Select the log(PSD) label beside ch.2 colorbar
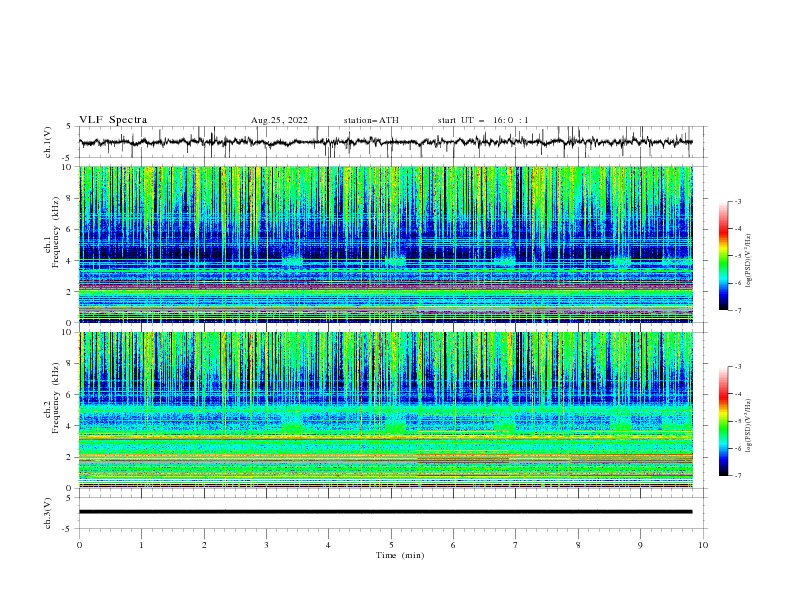The width and height of the screenshot is (792, 612). [x=749, y=426]
